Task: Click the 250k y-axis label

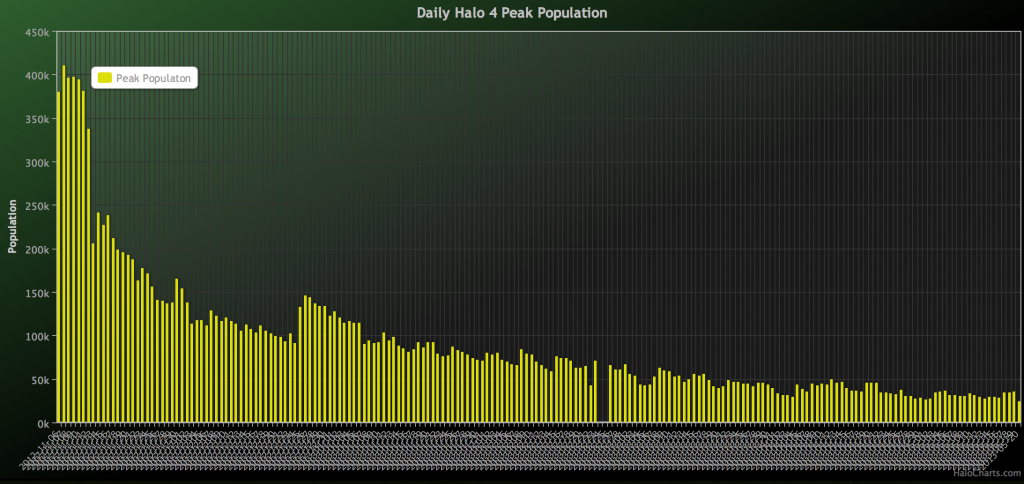Action: click(x=37, y=206)
